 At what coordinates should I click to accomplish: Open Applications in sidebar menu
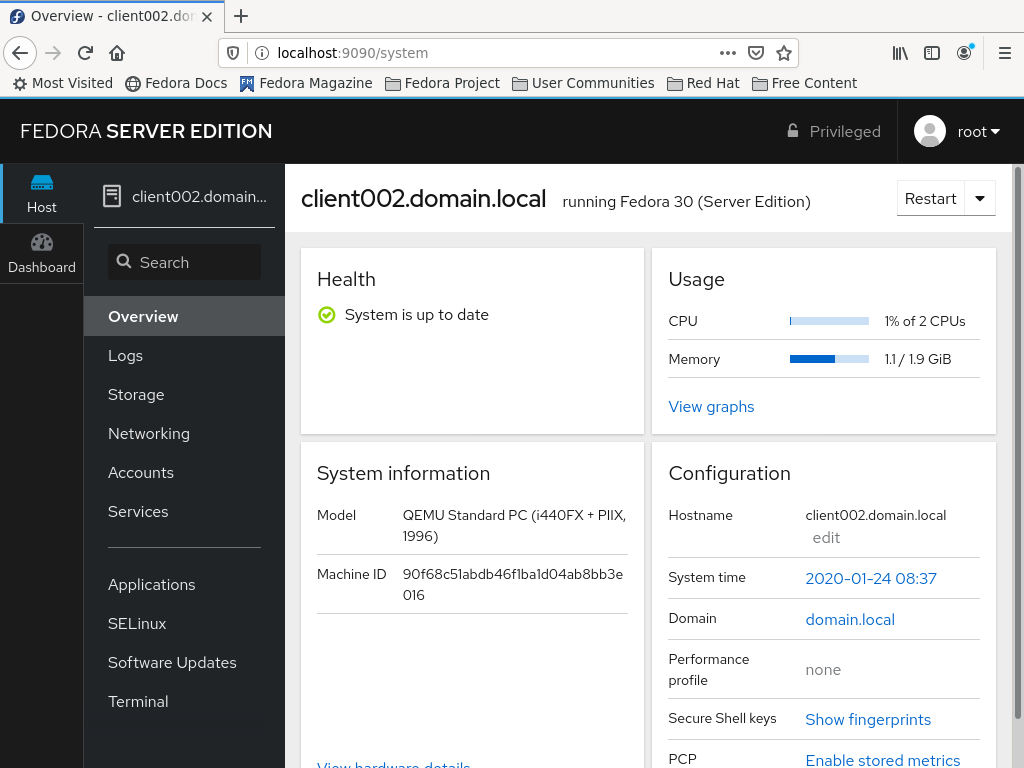click(184, 584)
